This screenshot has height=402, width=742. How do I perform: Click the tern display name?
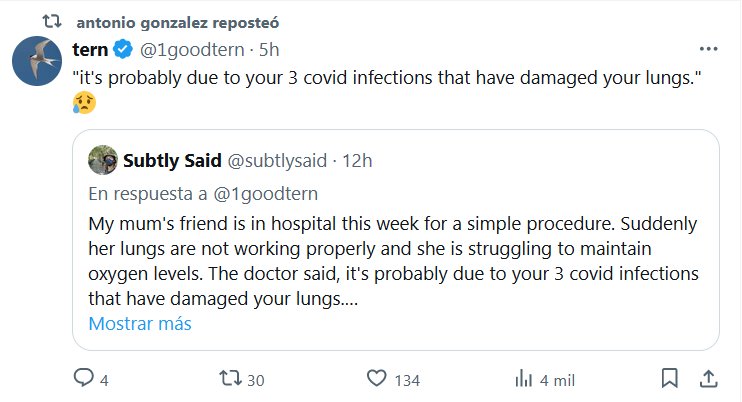click(92, 49)
